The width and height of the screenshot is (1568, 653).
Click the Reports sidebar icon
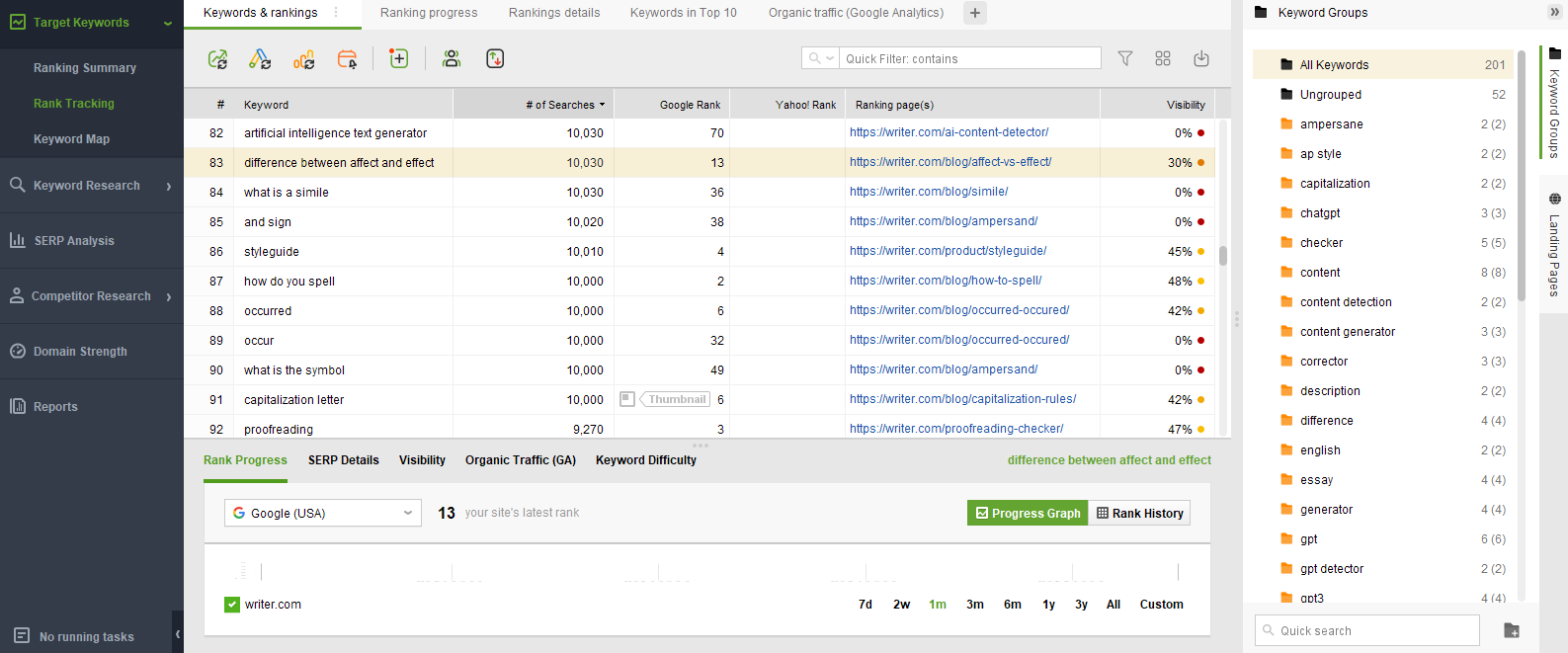(17, 406)
